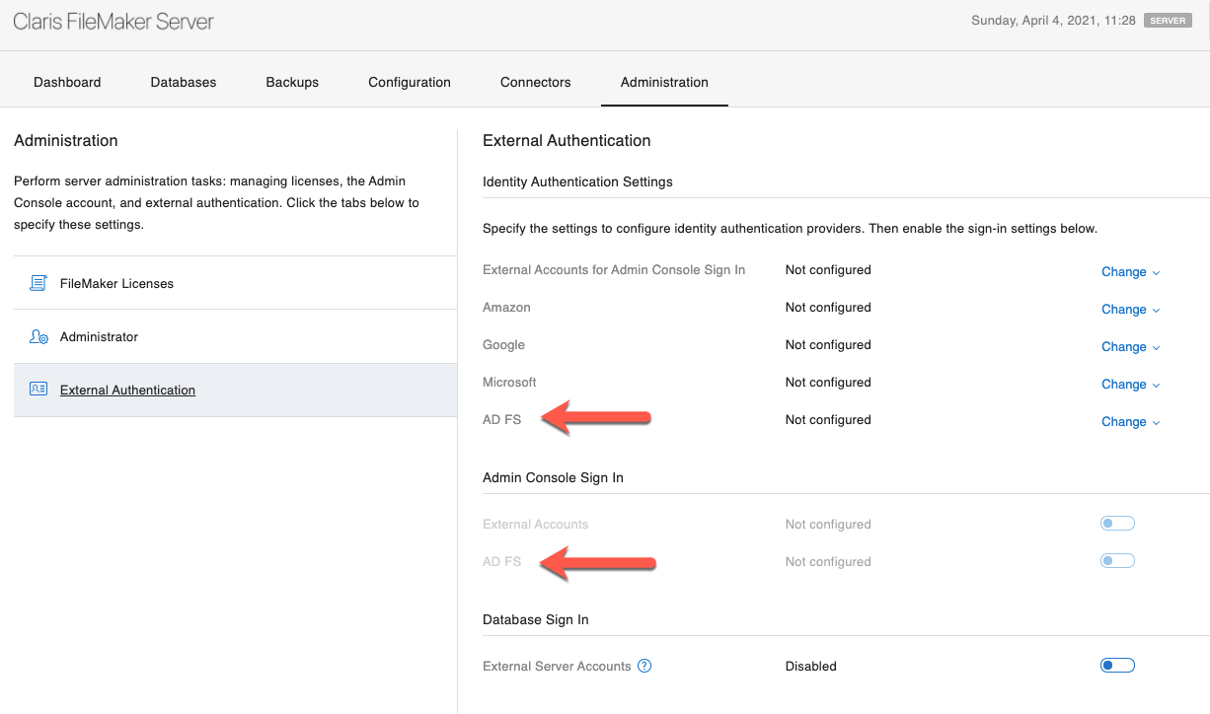This screenshot has width=1210, height=714.
Task: Click Admin Console Sign In heading
Action: coord(553,478)
